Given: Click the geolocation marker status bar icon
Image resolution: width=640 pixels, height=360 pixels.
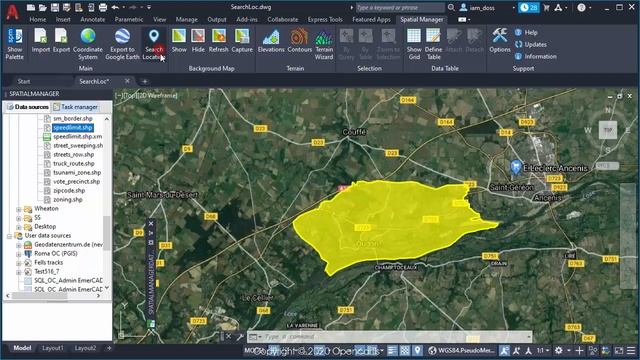Looking at the screenshot, I should coord(417,350).
